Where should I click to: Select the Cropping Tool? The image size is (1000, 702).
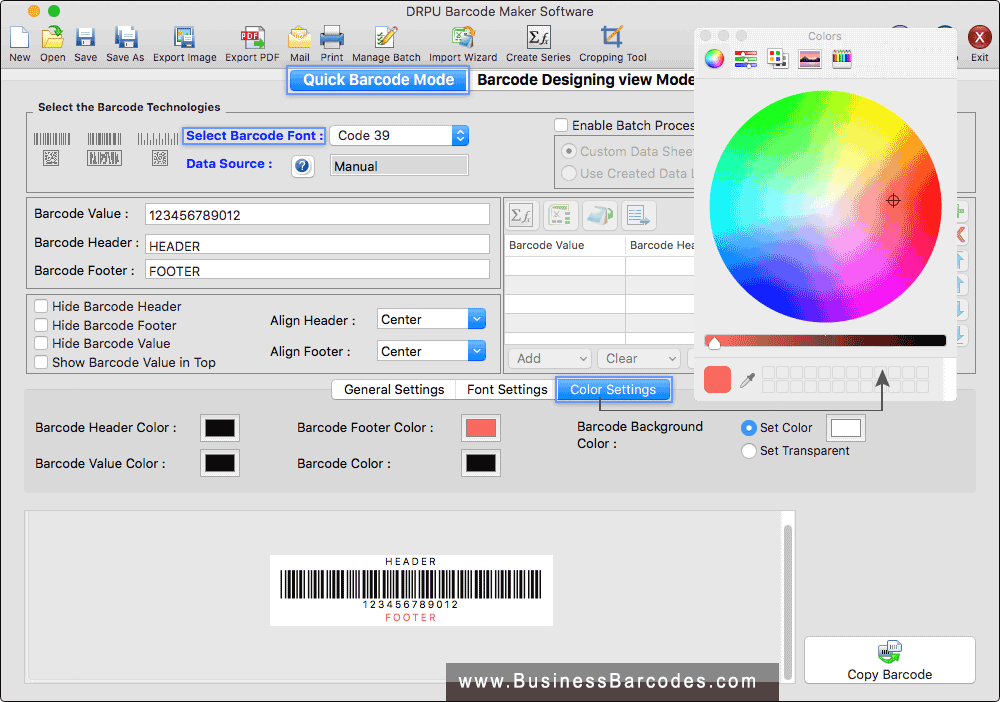click(x=612, y=38)
